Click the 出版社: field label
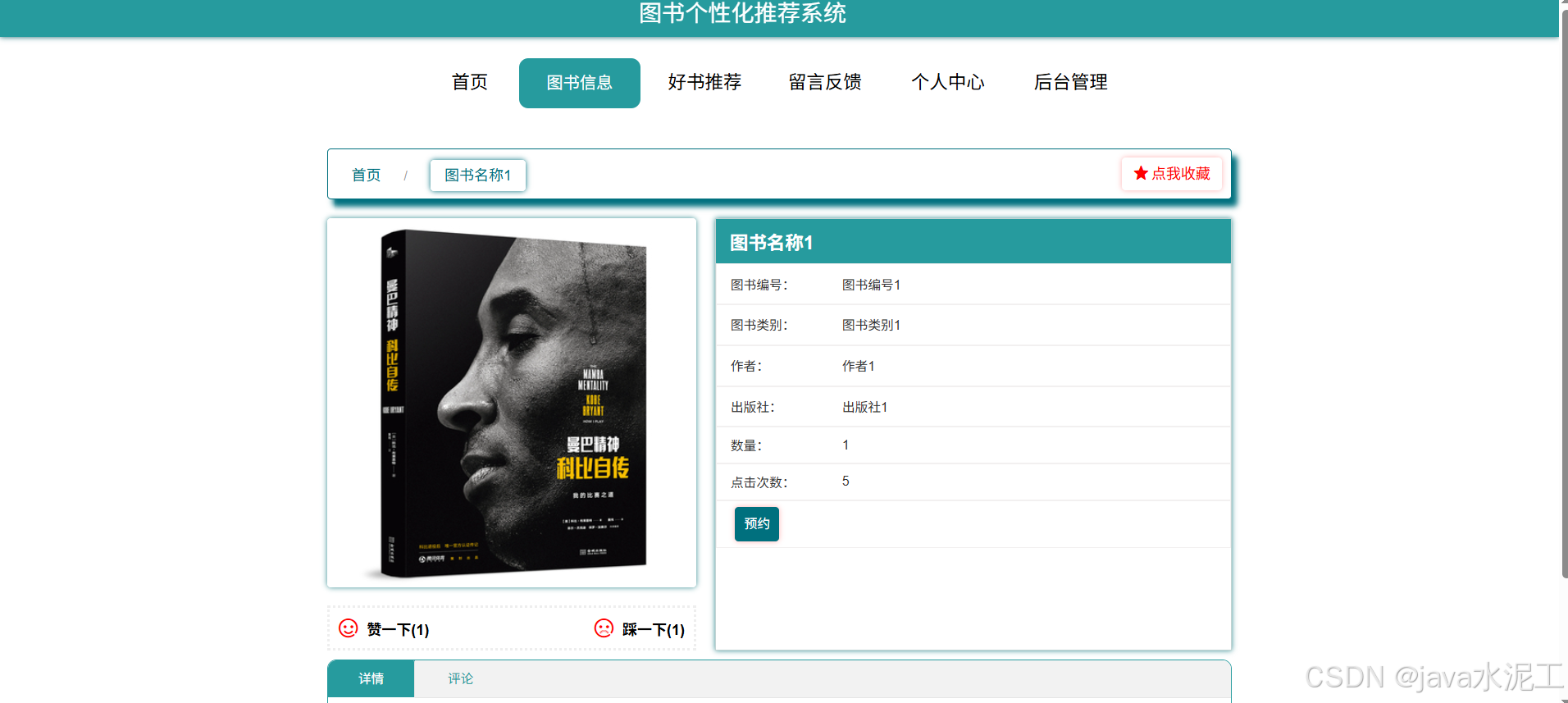This screenshot has height=703, width=1568. [753, 407]
